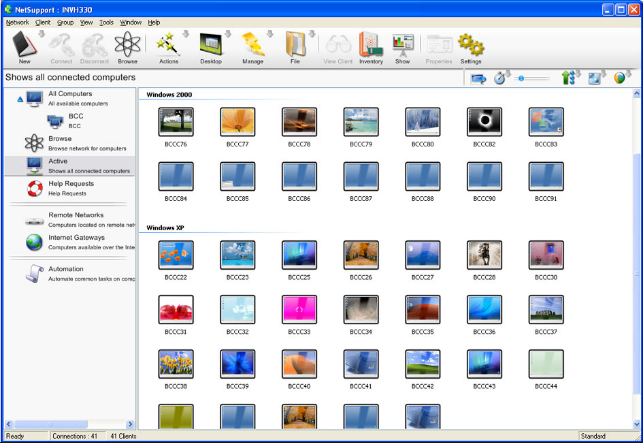
Task: Open the Inventory tool
Action: coord(370,45)
